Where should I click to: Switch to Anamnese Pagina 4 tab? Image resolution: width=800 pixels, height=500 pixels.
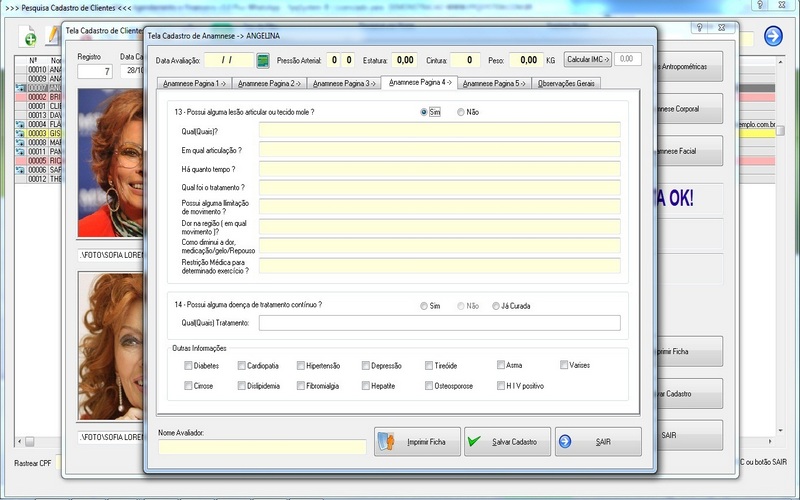click(x=419, y=82)
